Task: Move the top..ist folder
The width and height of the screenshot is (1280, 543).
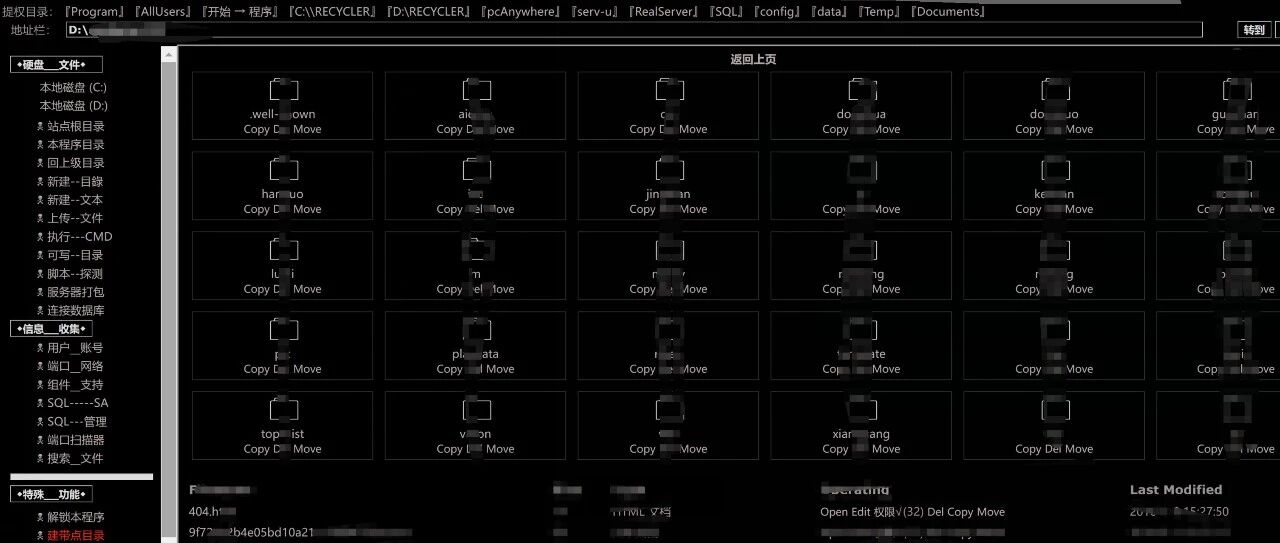Action: 307,449
